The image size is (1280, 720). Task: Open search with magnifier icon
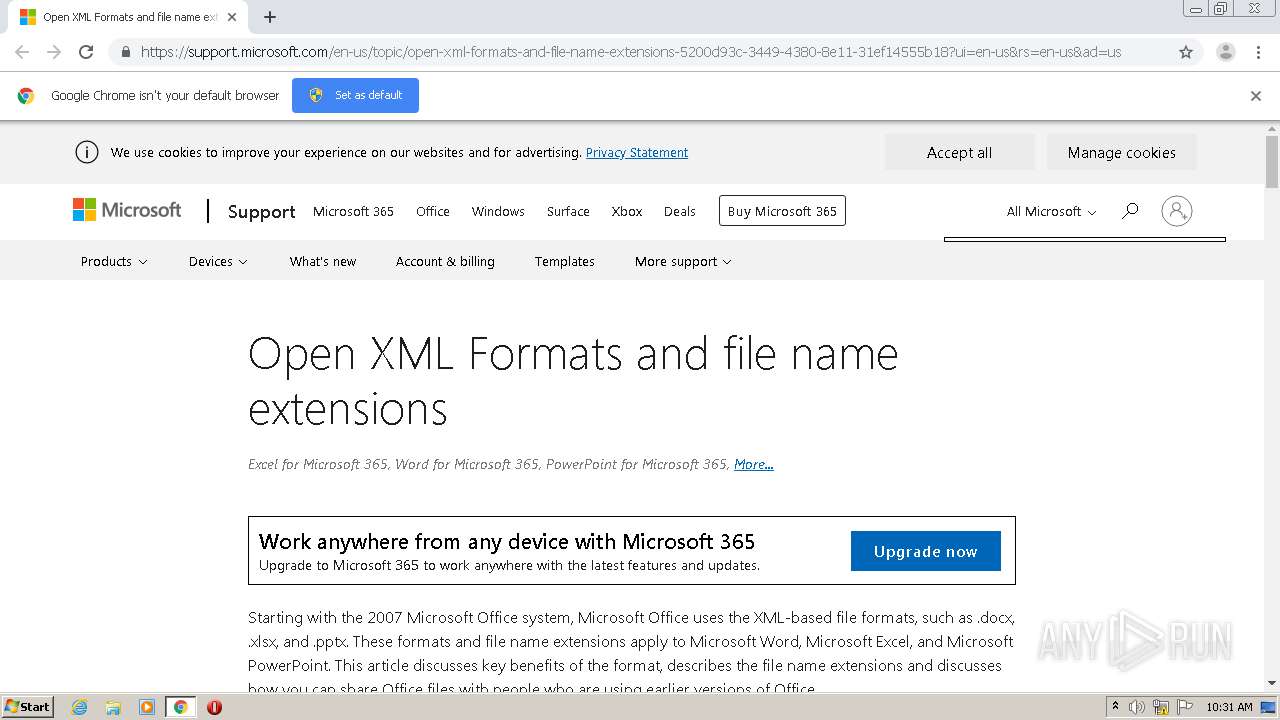1130,211
